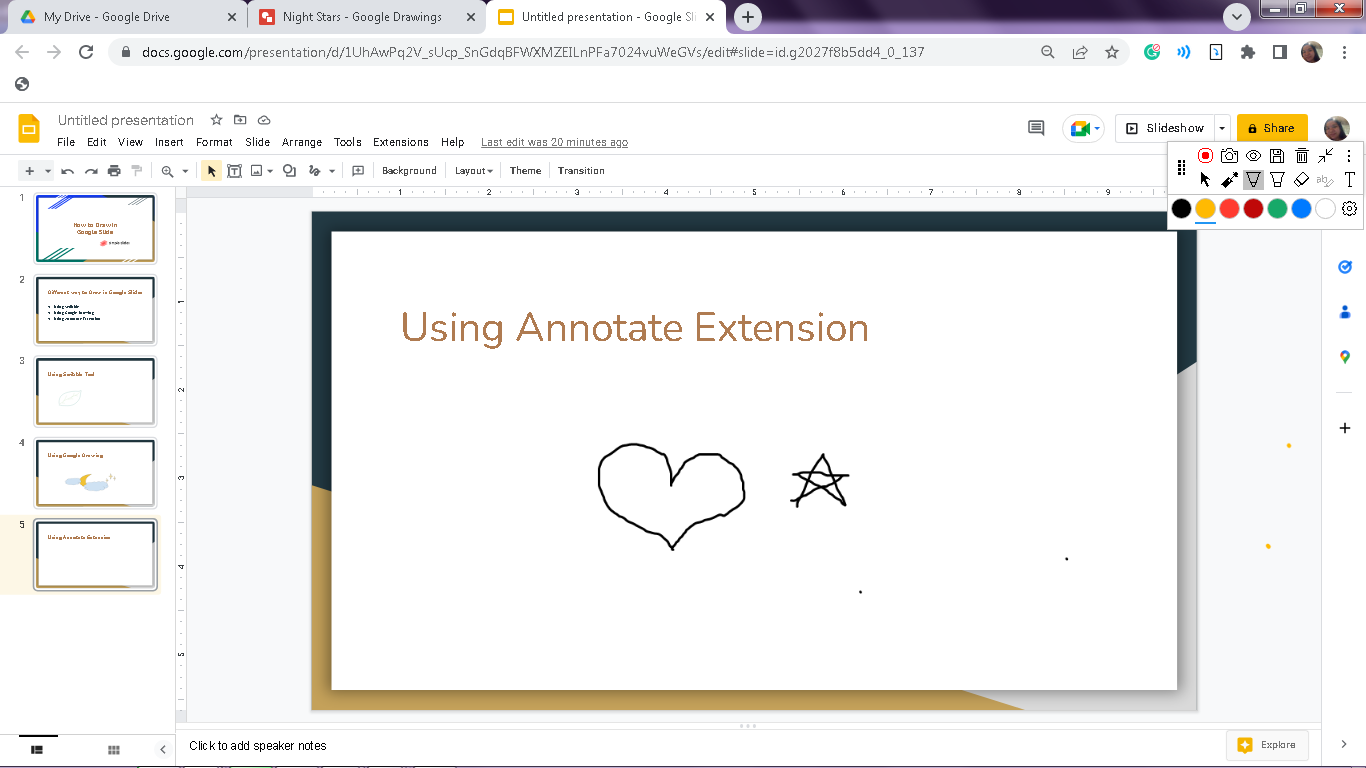Start recording in the Annotate toolbar
The height and width of the screenshot is (768, 1366).
click(1205, 156)
